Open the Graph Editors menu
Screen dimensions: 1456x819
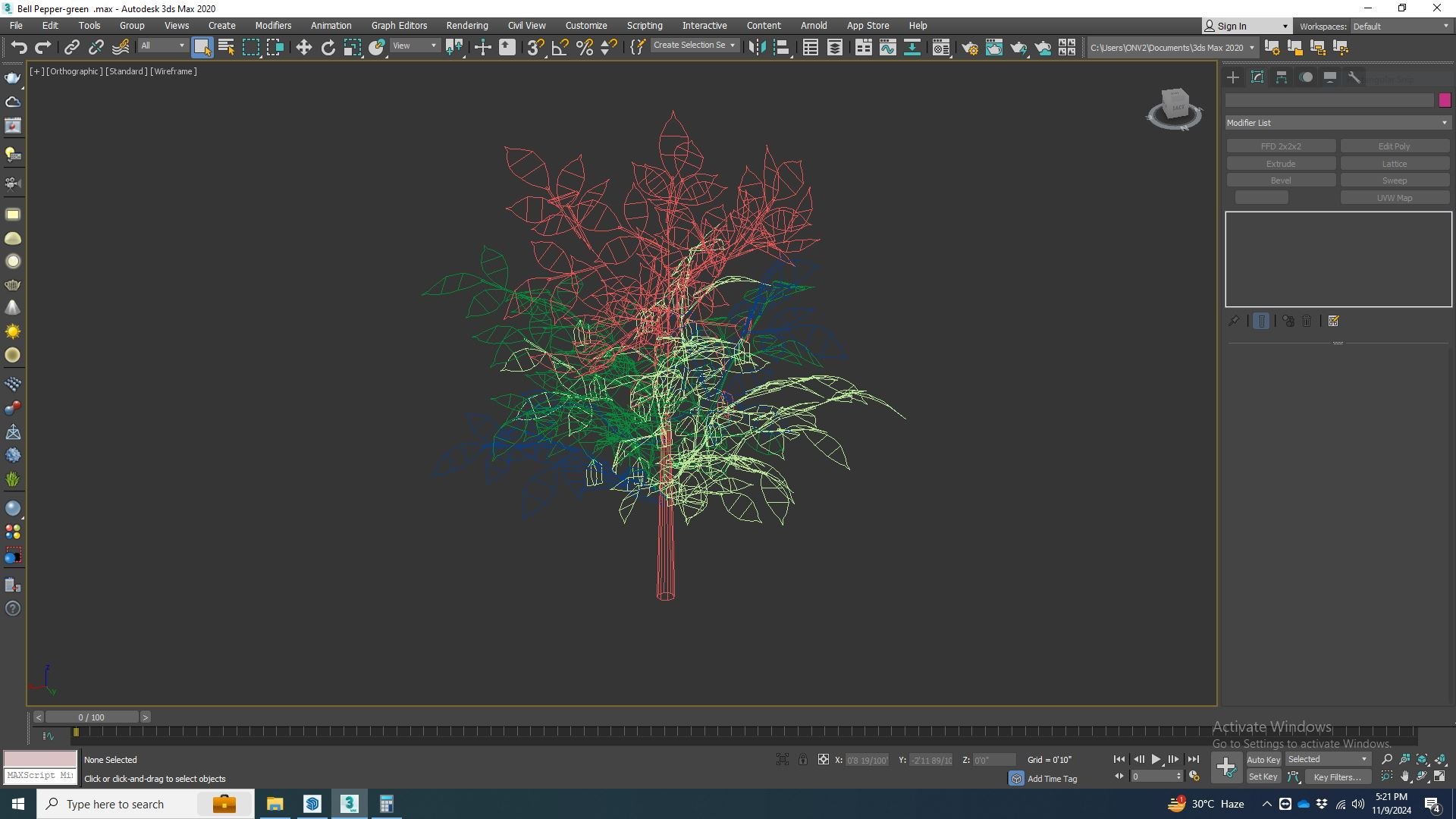(399, 25)
